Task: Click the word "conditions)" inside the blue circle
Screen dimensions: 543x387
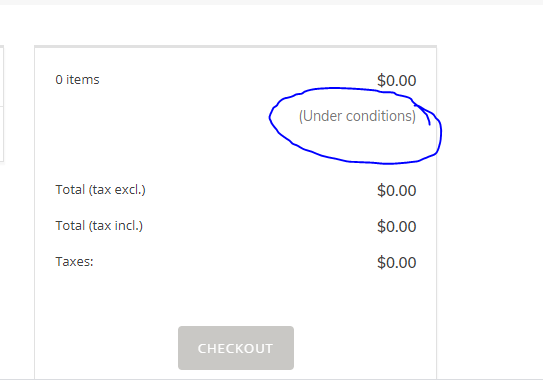Action: [381, 116]
